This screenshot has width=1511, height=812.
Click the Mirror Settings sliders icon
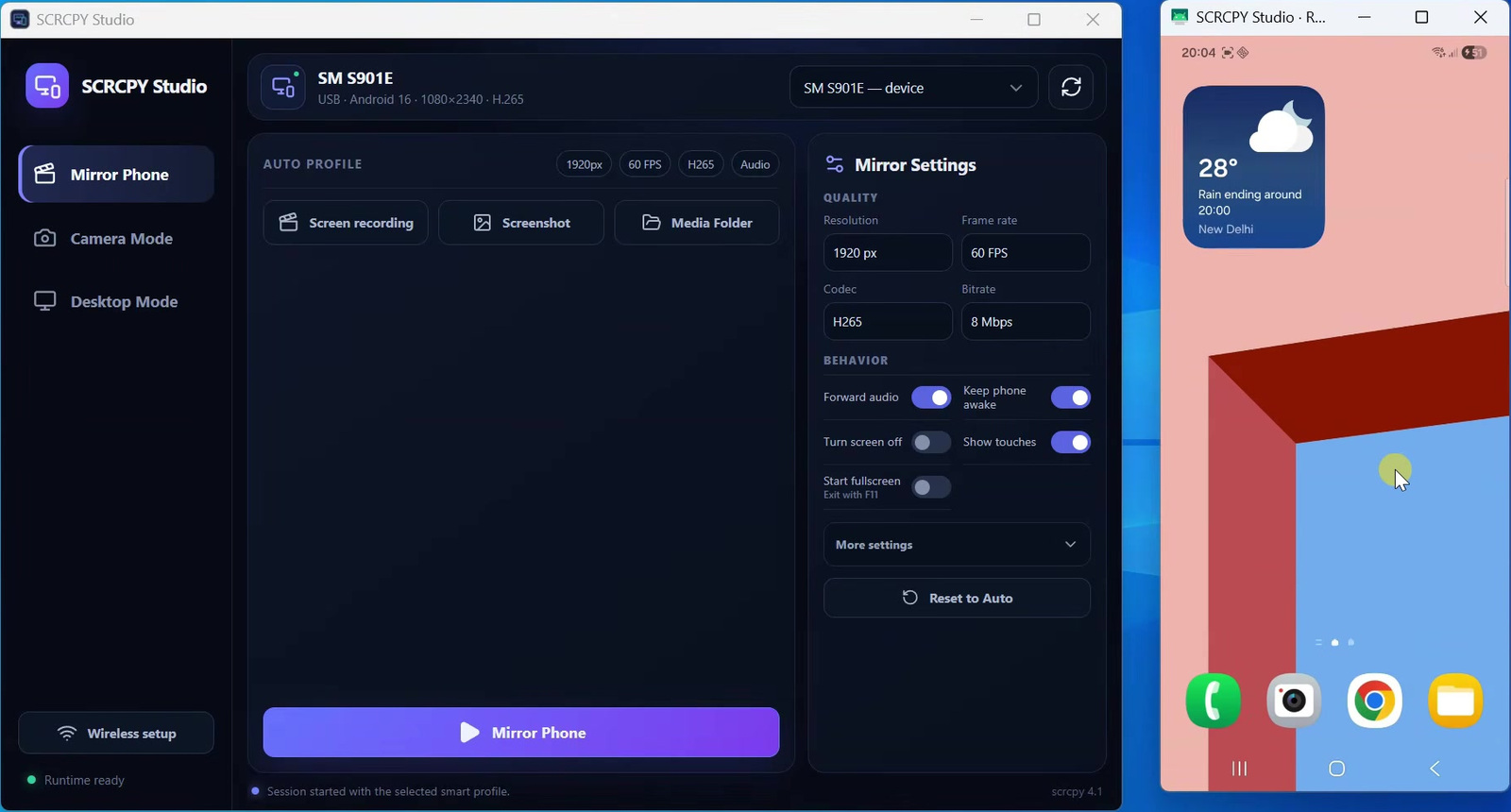(x=835, y=164)
